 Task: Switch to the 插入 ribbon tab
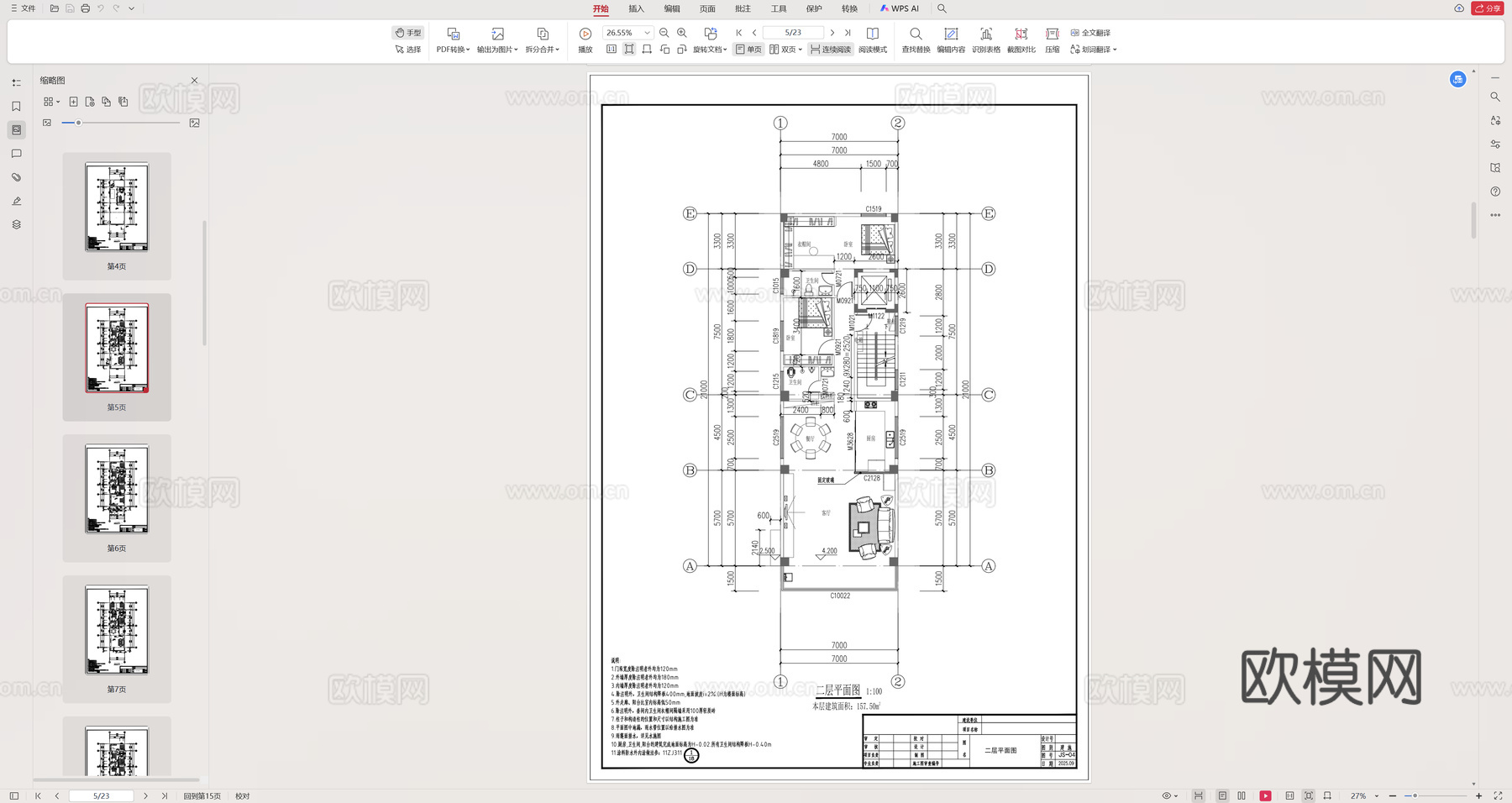pos(635,8)
